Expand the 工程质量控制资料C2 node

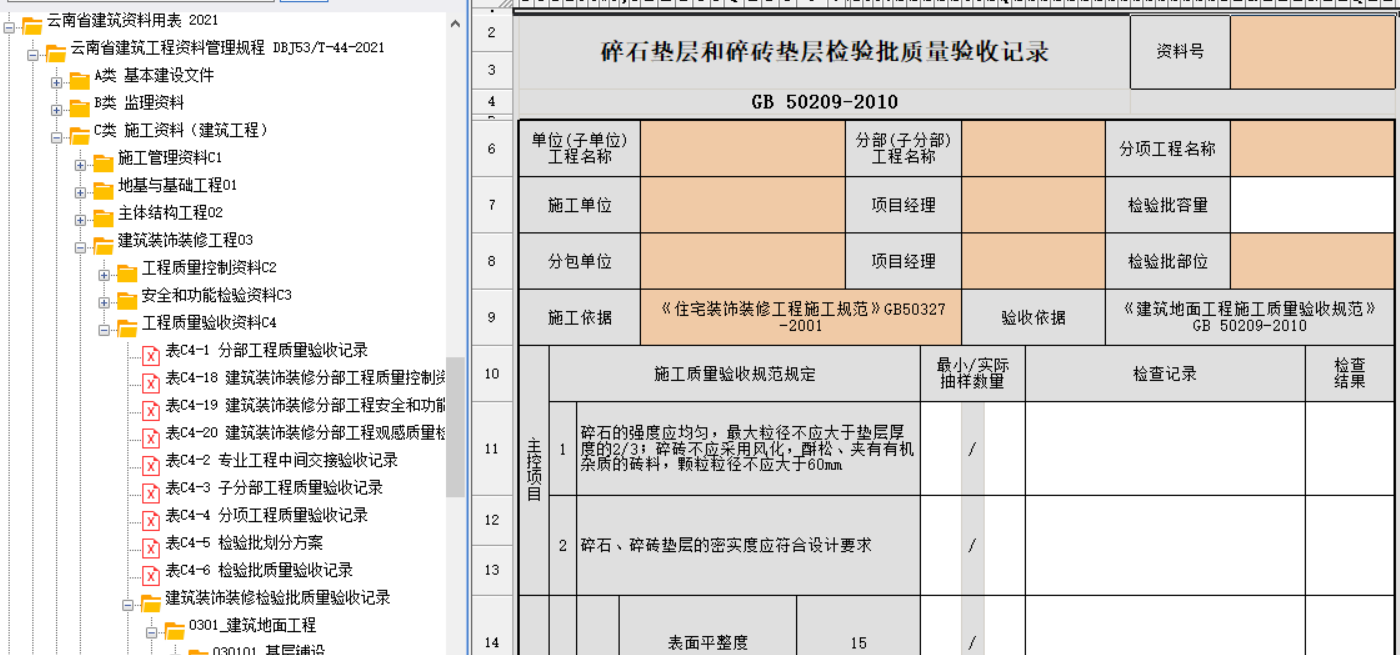click(105, 274)
